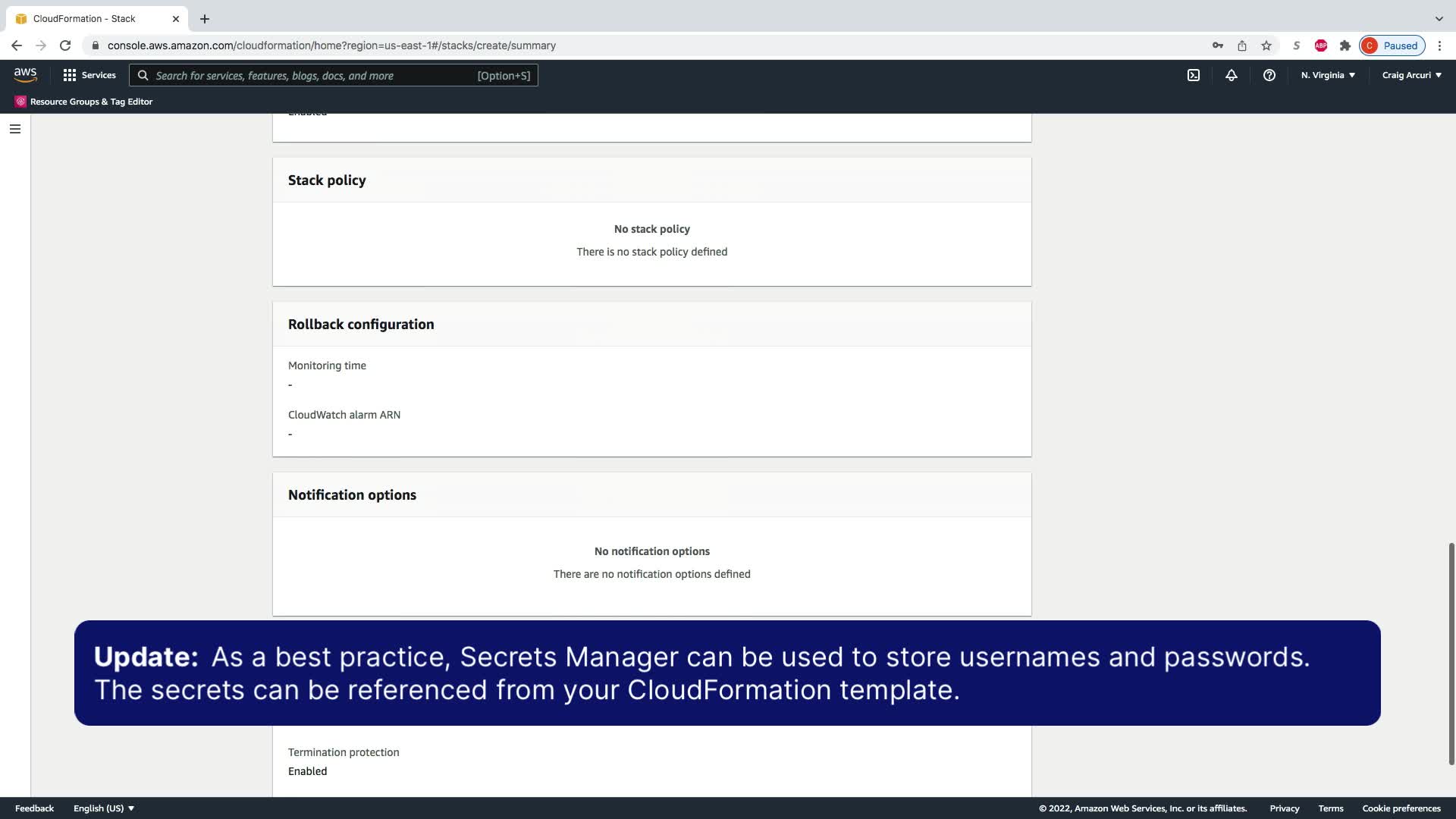Open the Craig Arcuri account menu
Image resolution: width=1456 pixels, height=819 pixels.
coord(1411,75)
